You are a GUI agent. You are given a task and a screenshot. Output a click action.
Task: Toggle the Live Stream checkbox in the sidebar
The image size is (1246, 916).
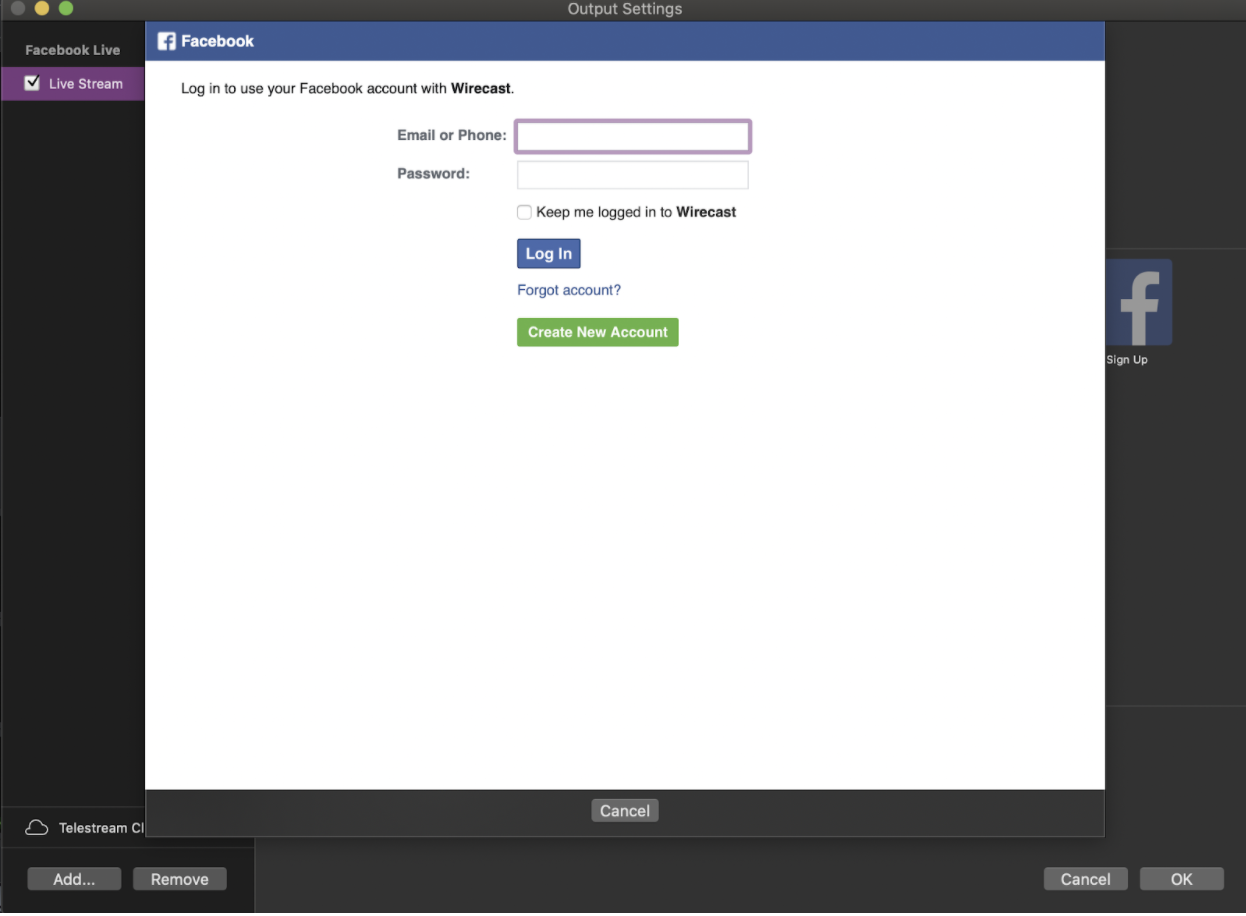[x=32, y=83]
